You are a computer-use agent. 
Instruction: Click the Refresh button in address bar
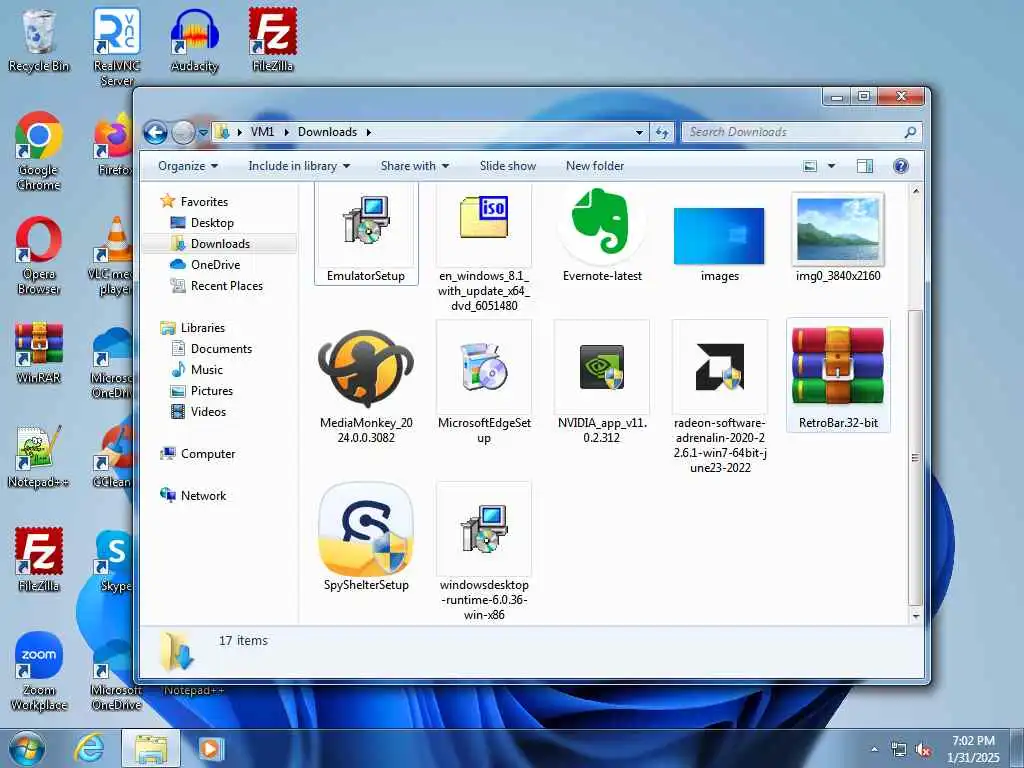tap(662, 132)
